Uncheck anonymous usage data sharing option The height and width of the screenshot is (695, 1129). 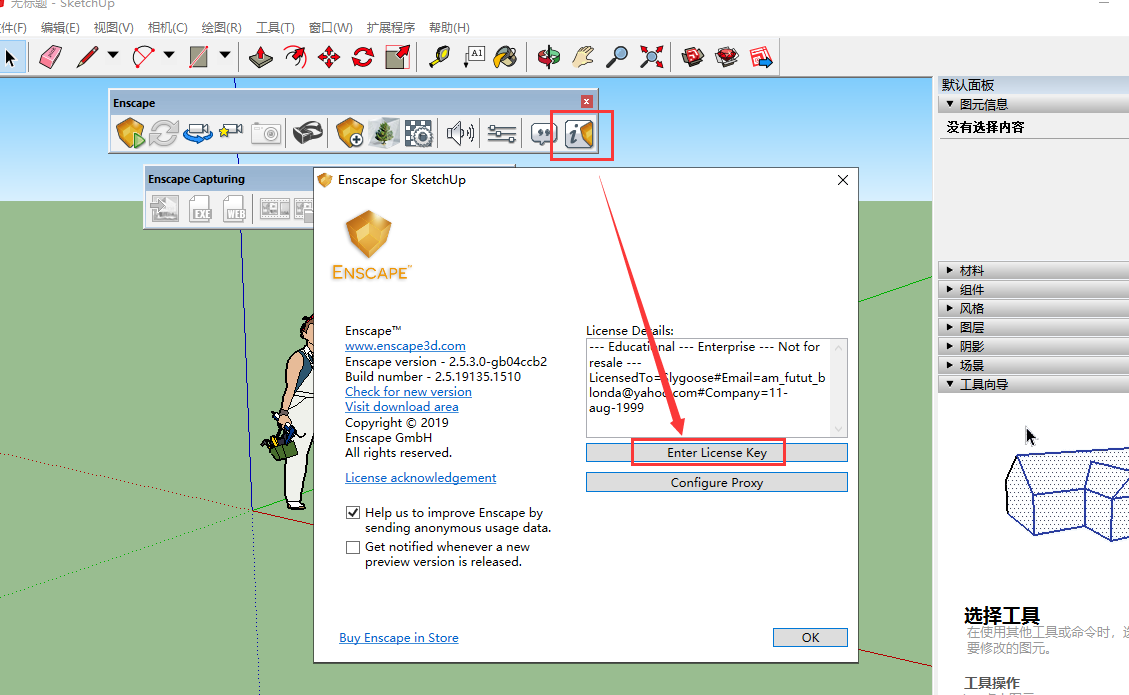point(353,512)
